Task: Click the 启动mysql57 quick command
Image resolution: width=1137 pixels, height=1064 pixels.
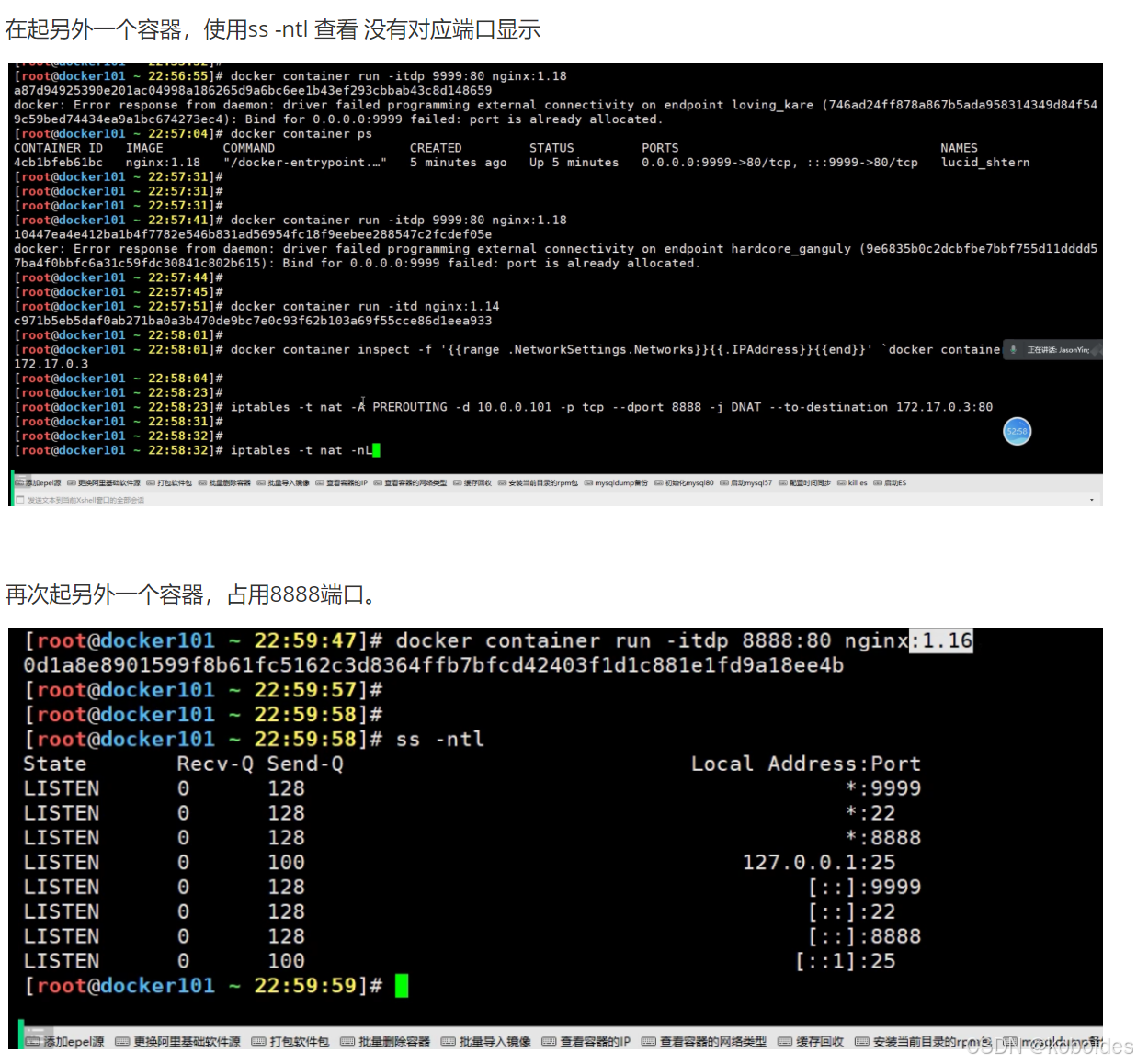Action: coord(746,482)
